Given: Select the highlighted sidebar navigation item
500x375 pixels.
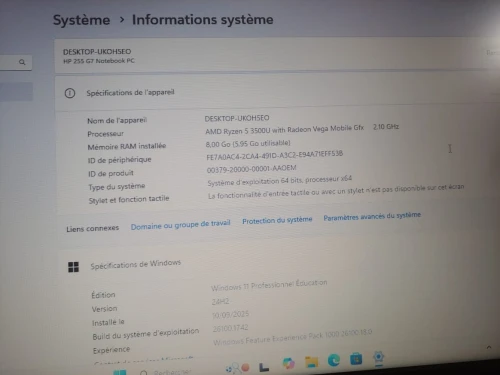Looking at the screenshot, I should point(16,91).
